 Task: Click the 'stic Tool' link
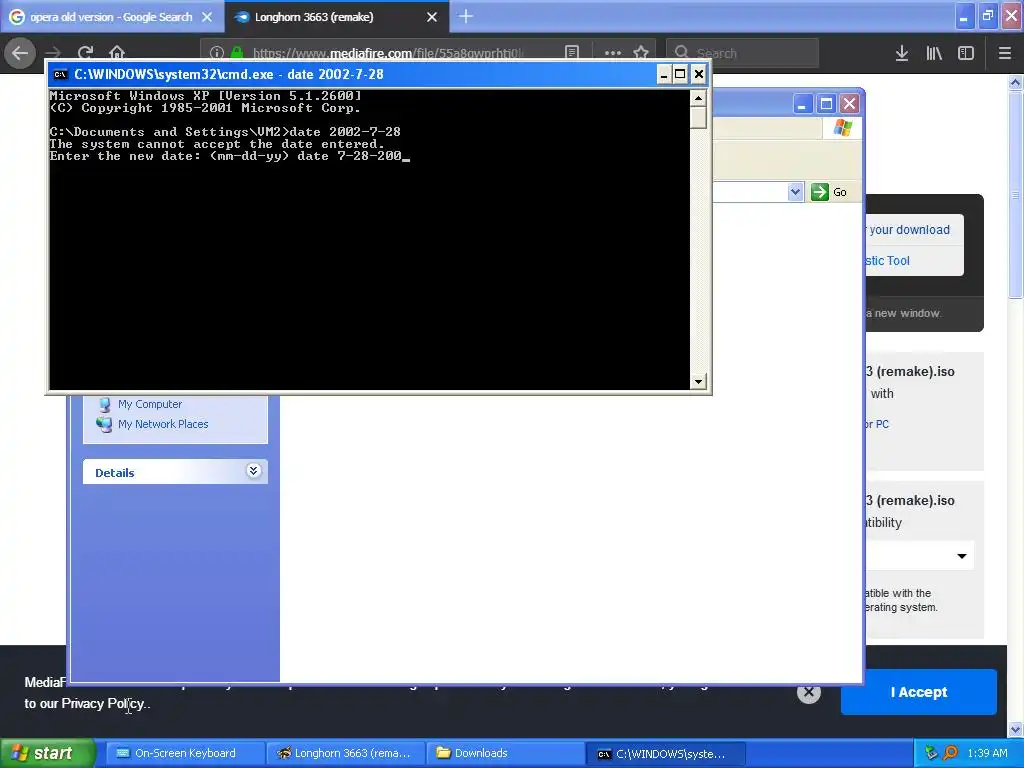[x=887, y=261]
